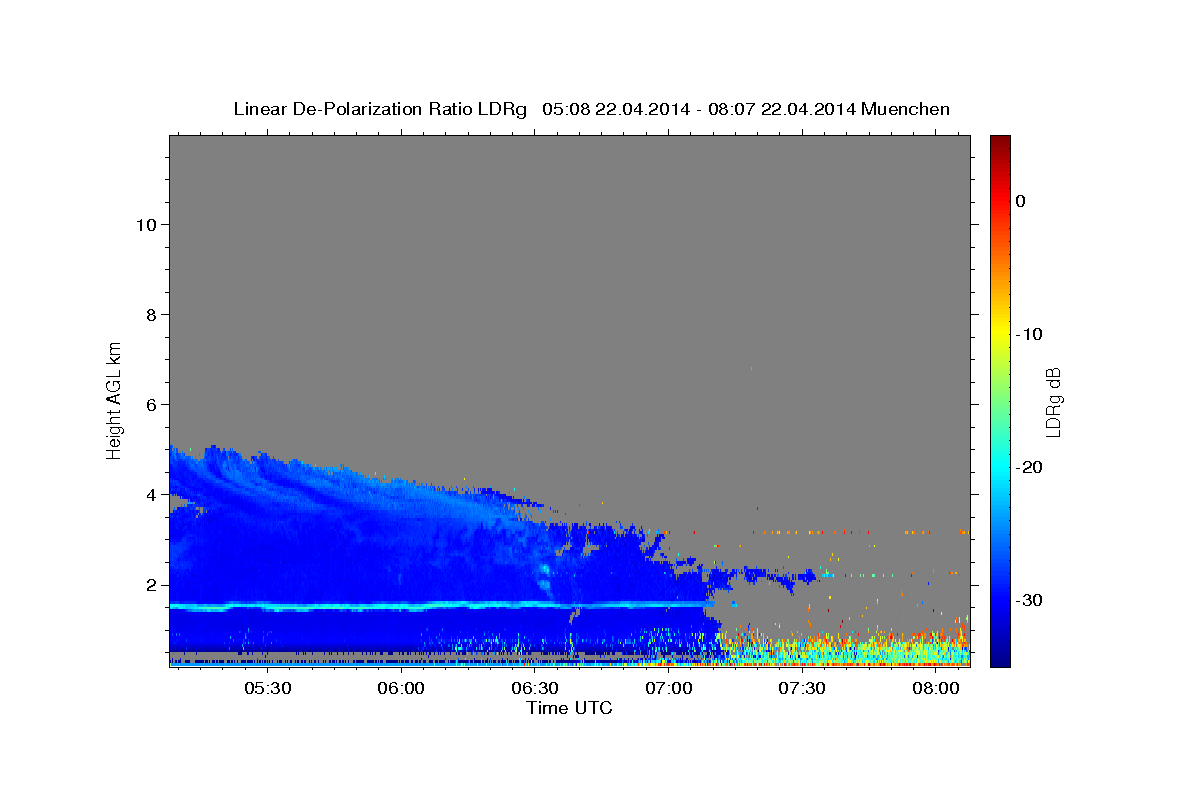Image resolution: width=1200 pixels, height=800 pixels.
Task: Click the '06:00' time tick label
Action: (x=401, y=689)
